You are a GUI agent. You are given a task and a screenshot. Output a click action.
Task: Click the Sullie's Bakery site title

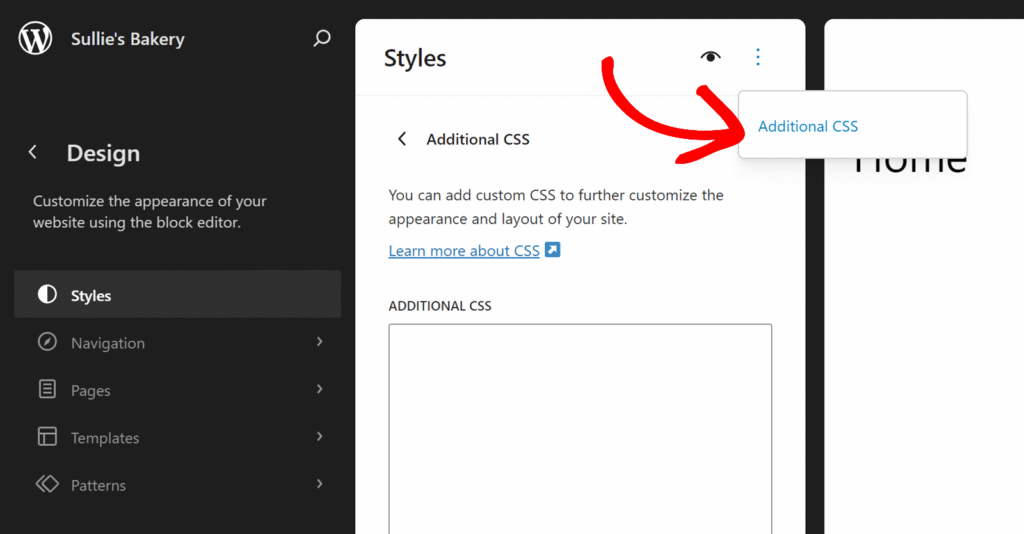click(127, 39)
